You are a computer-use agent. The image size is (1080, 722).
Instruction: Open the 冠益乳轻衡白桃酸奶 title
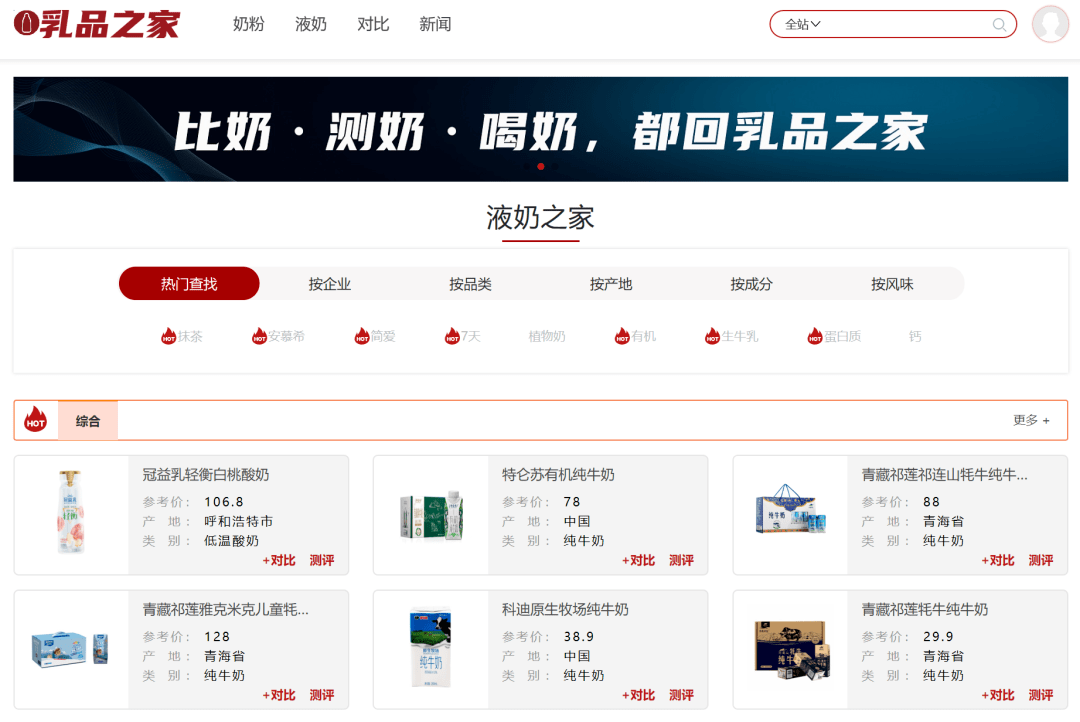coord(206,475)
